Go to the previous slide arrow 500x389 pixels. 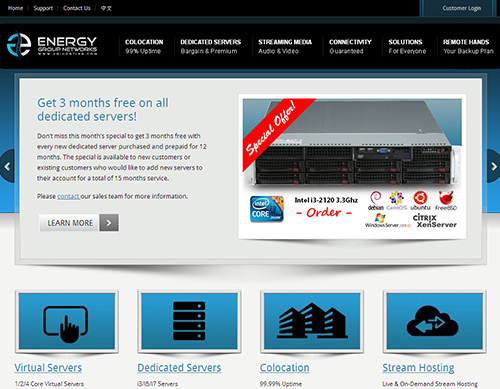(7, 166)
